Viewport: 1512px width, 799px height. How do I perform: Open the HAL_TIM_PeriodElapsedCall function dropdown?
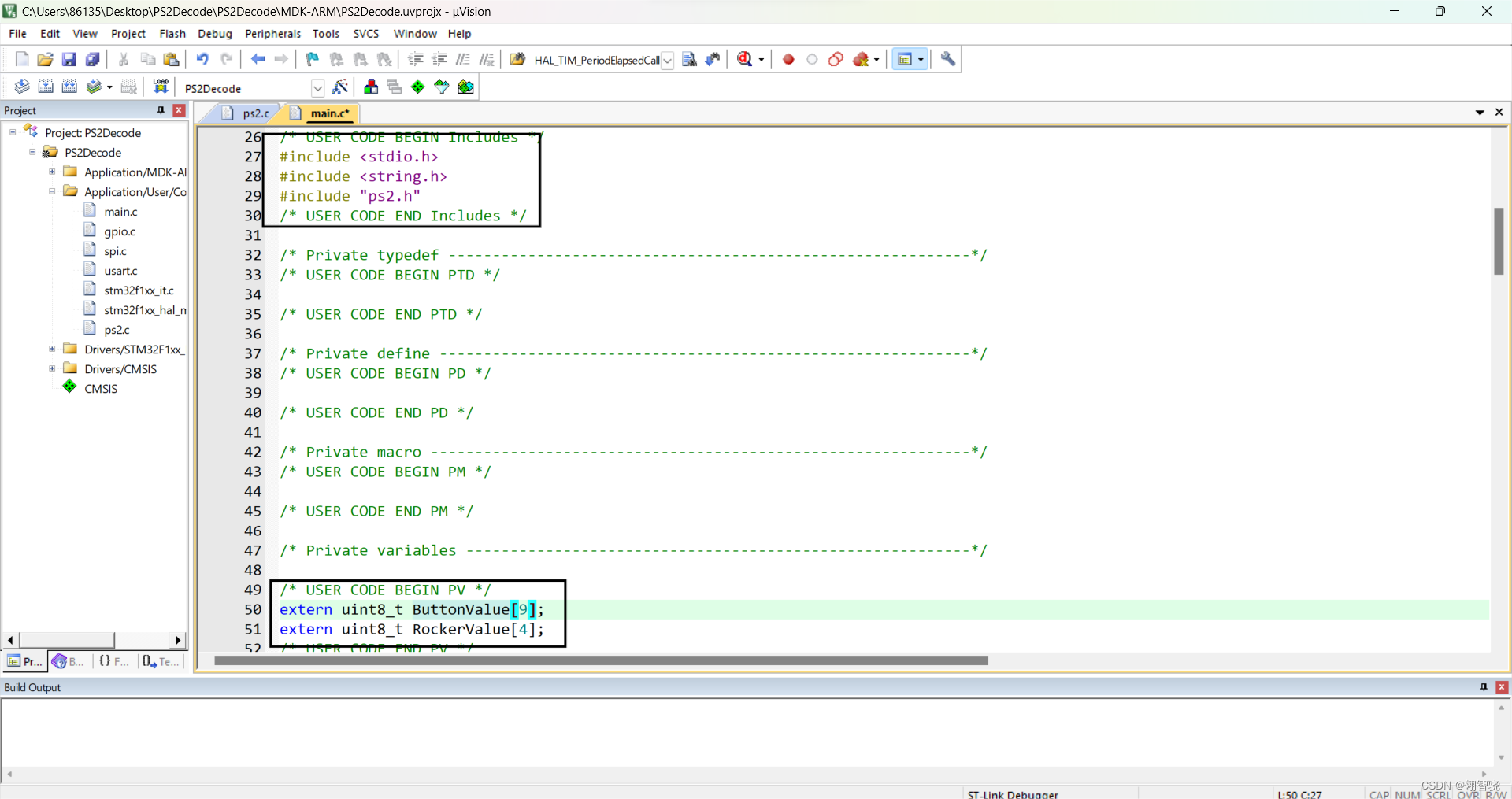669,60
